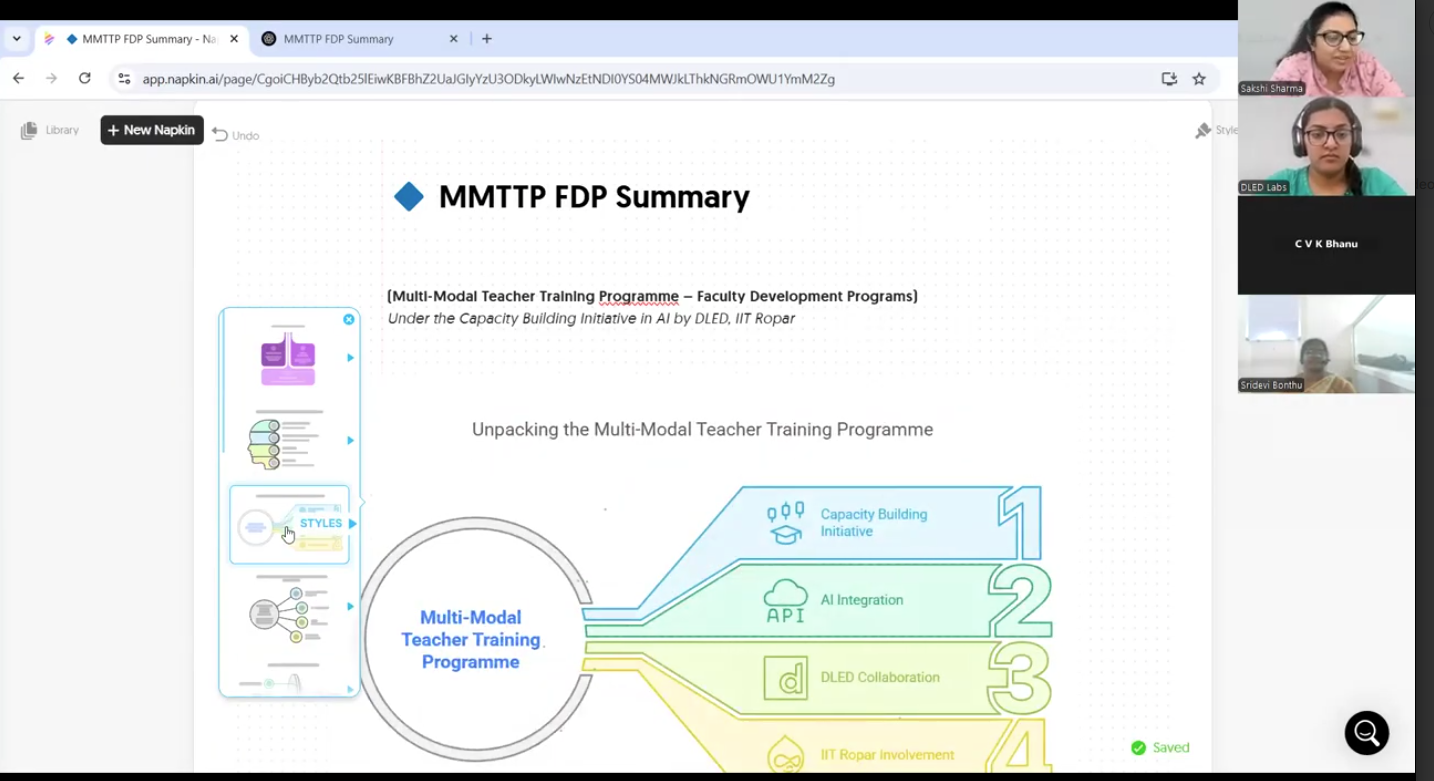This screenshot has height=781, width=1434.
Task: Open the Library panel icon
Action: tap(29, 130)
